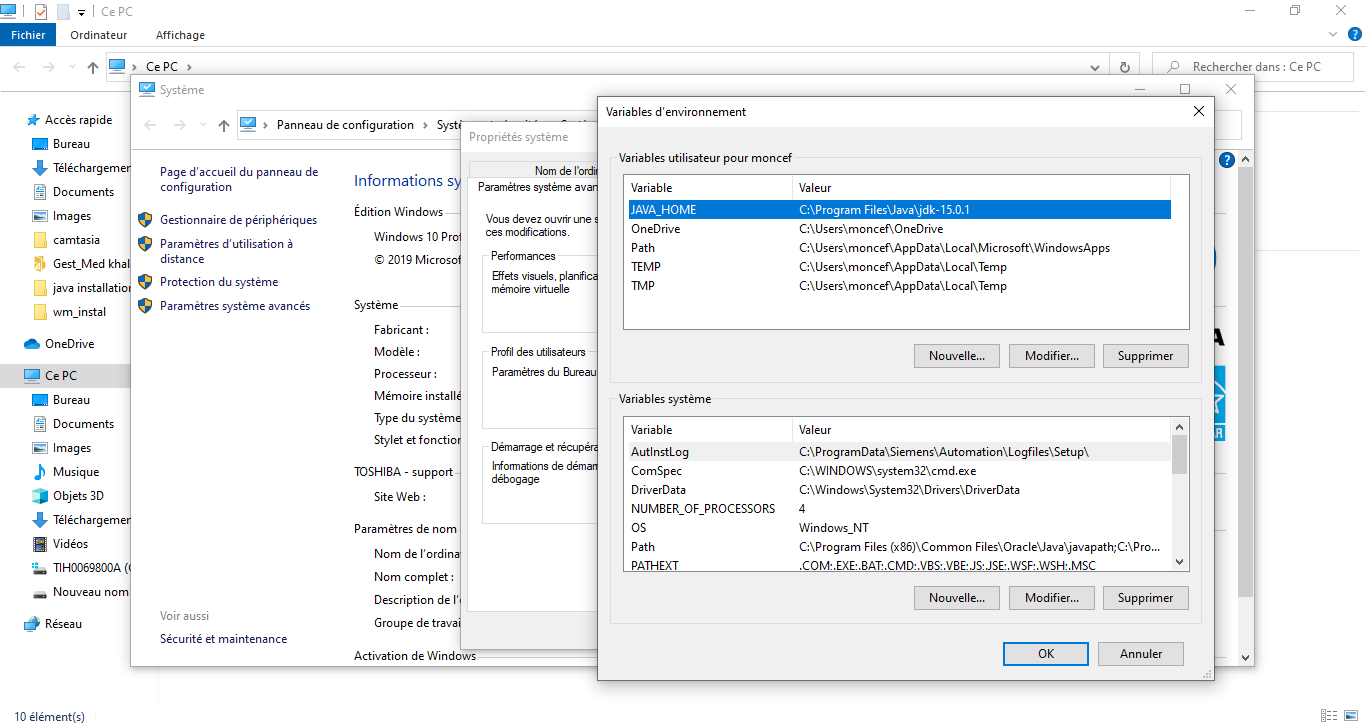Click the Objets 3D cube icon

click(40, 496)
